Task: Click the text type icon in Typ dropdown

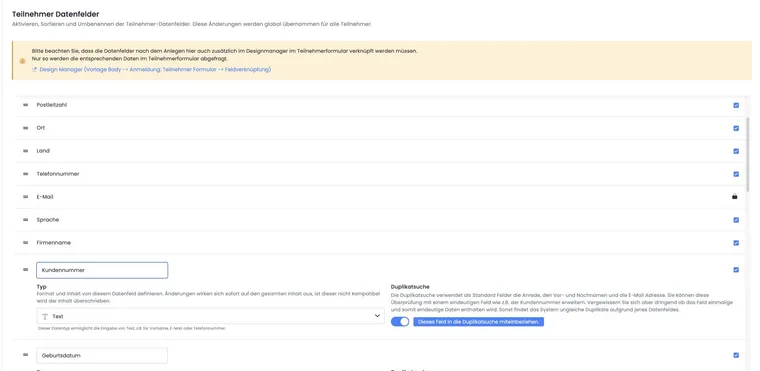Action: click(x=45, y=316)
